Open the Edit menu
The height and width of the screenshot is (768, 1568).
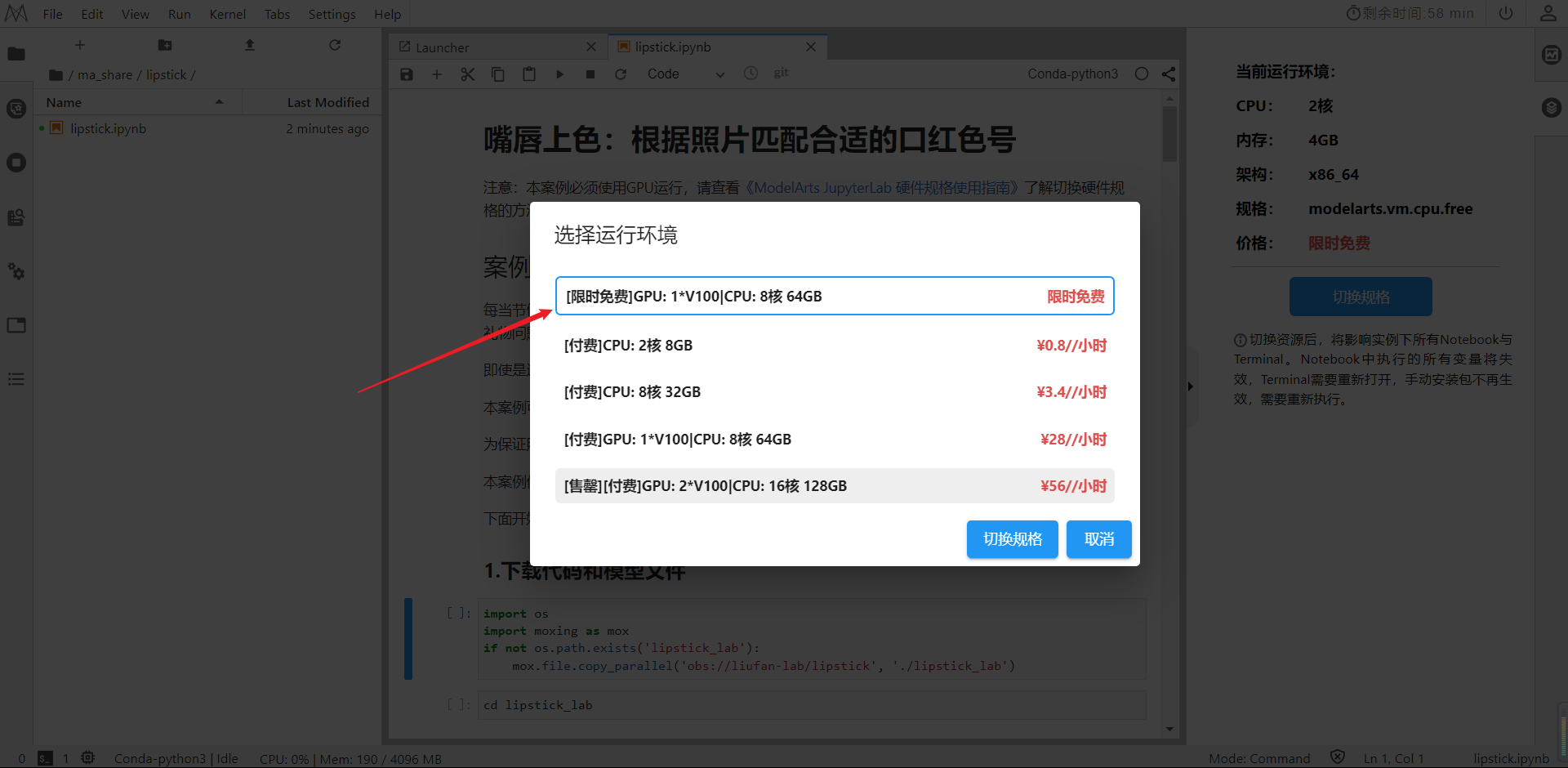(92, 14)
